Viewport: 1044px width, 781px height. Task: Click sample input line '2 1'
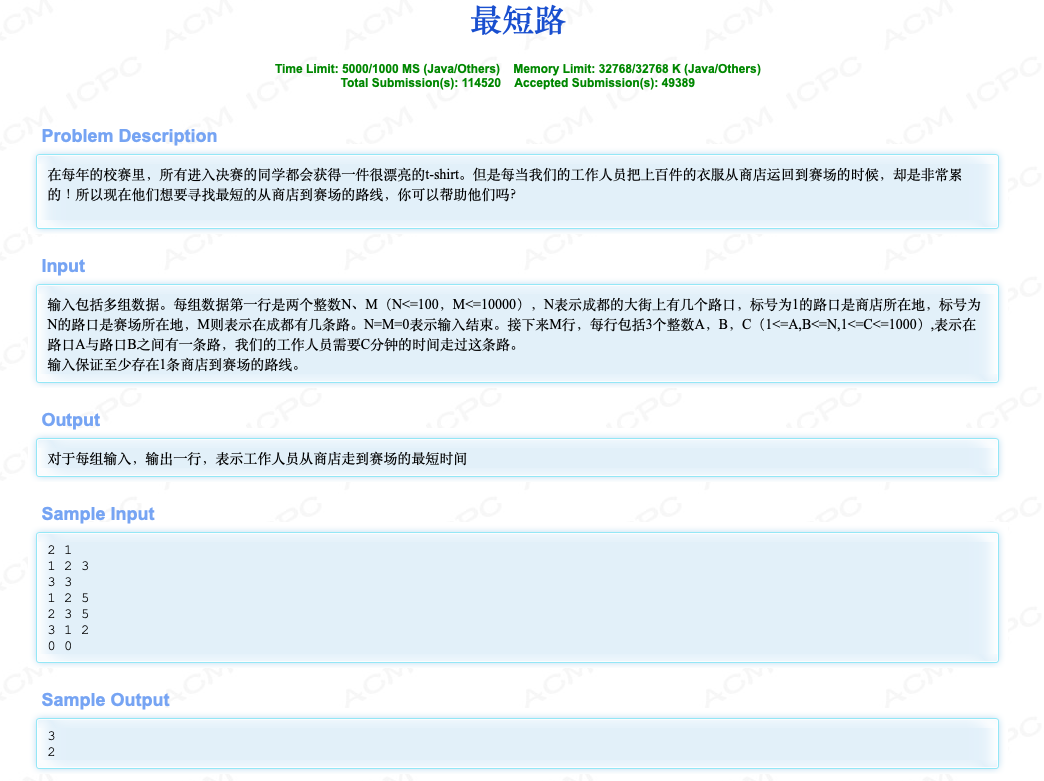[59, 550]
